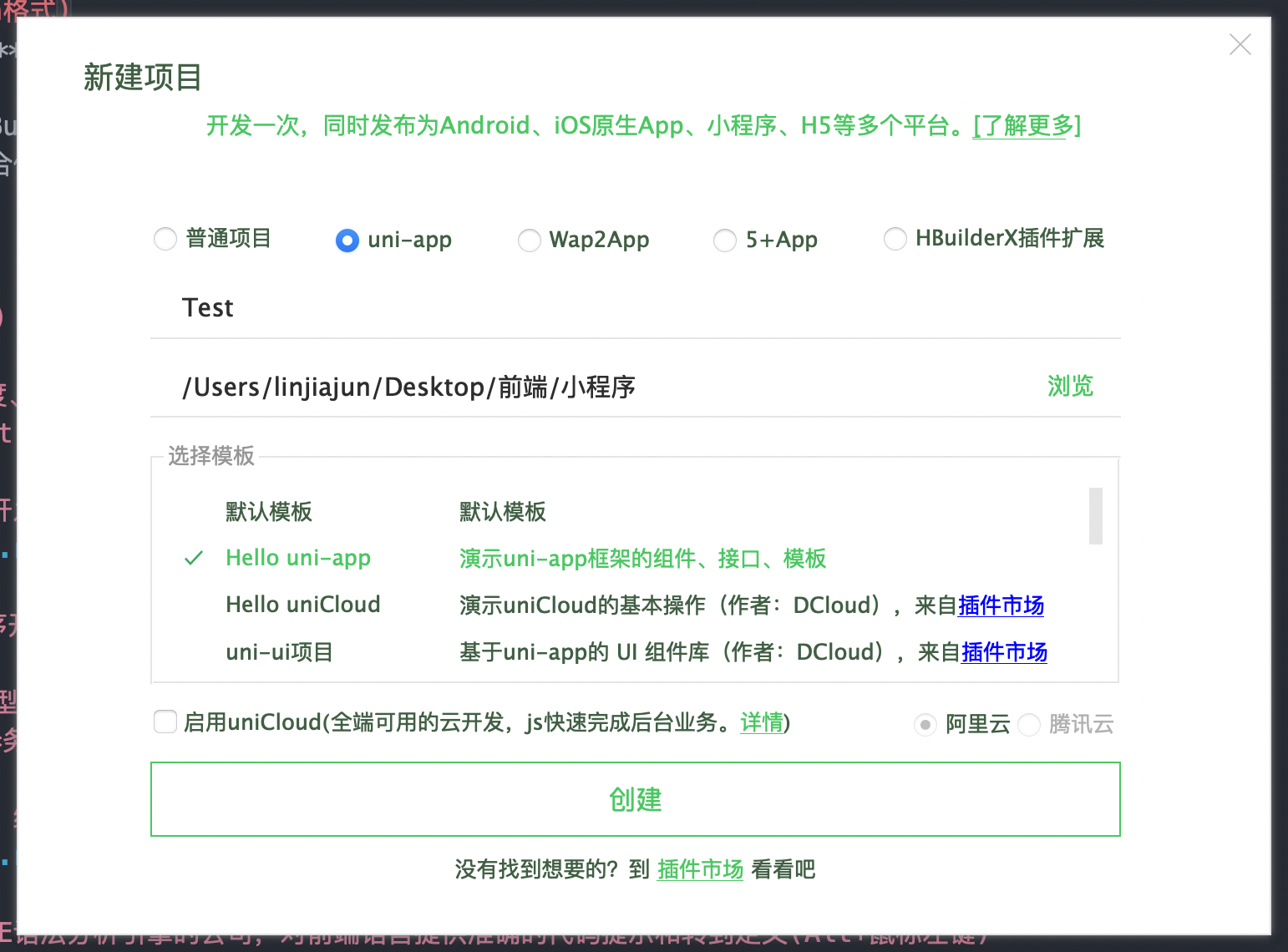Open the 了解更多 link
The width and height of the screenshot is (1288, 952).
(1027, 125)
